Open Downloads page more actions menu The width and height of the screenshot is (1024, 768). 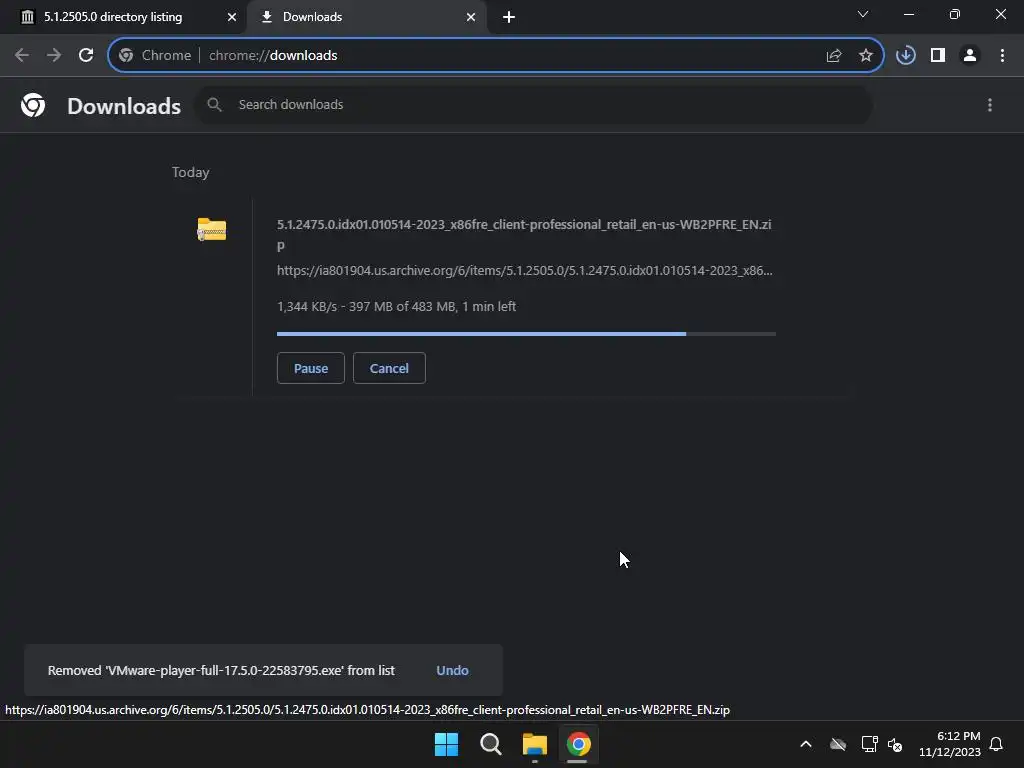989,105
